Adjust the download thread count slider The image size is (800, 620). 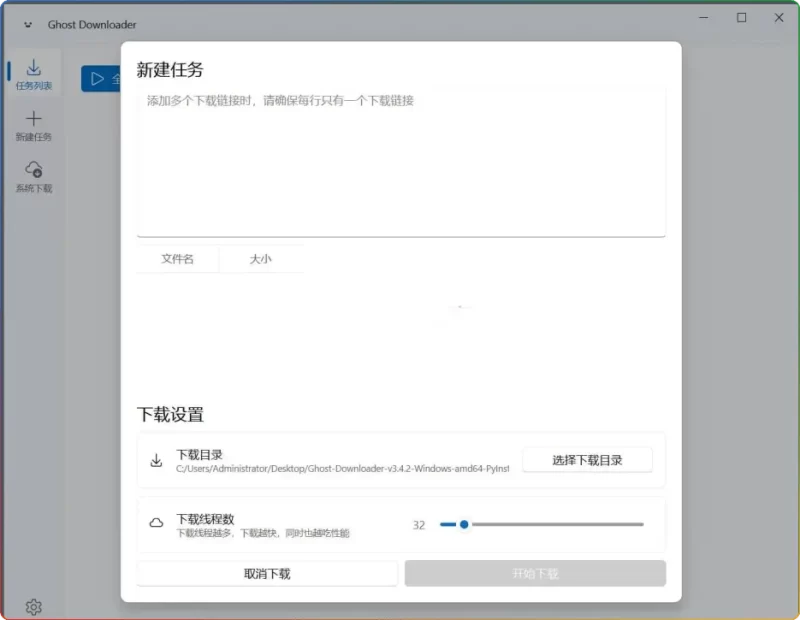click(x=463, y=523)
